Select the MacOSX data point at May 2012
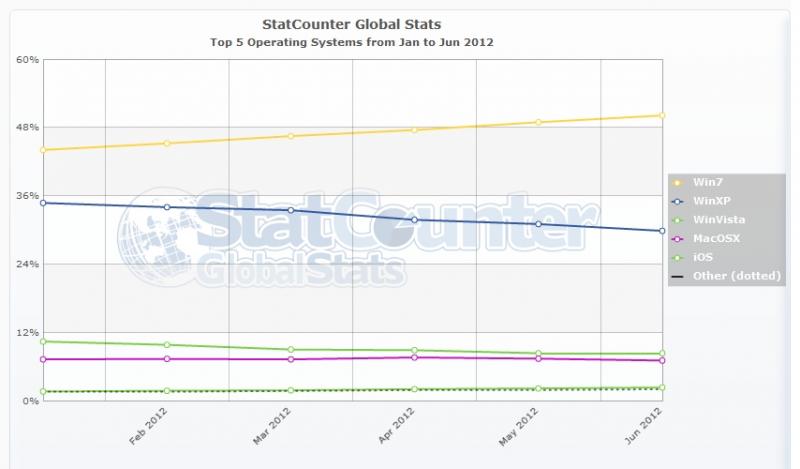The image size is (800, 469). tap(538, 359)
